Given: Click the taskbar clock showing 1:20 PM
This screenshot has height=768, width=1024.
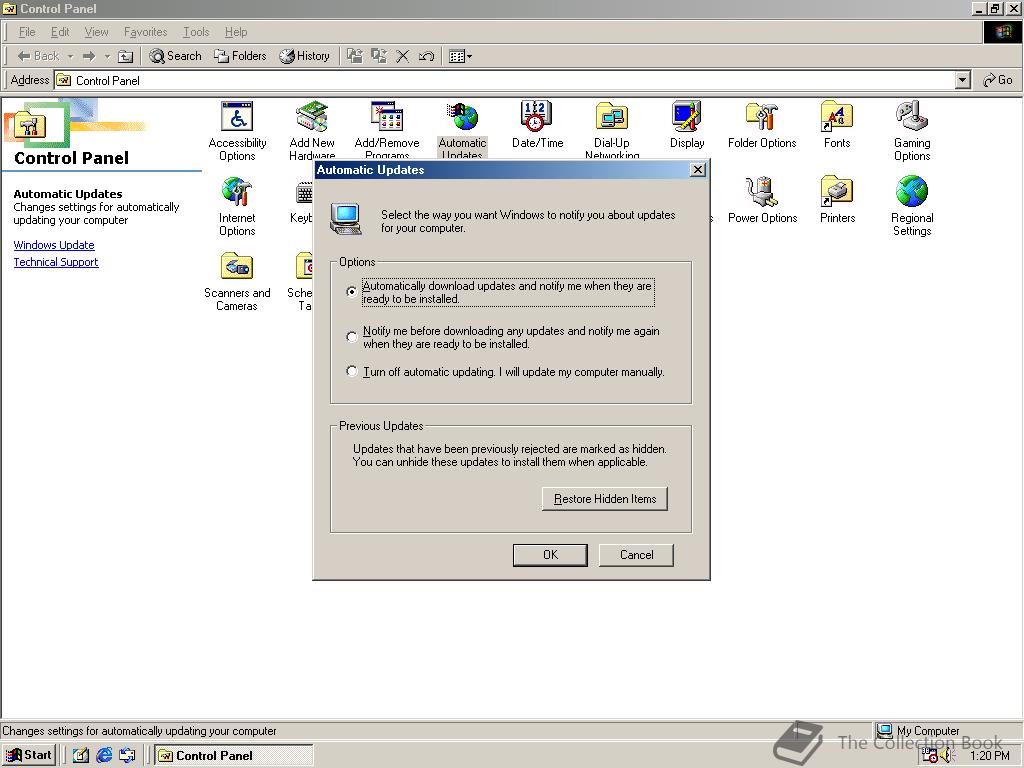Looking at the screenshot, I should tap(989, 756).
